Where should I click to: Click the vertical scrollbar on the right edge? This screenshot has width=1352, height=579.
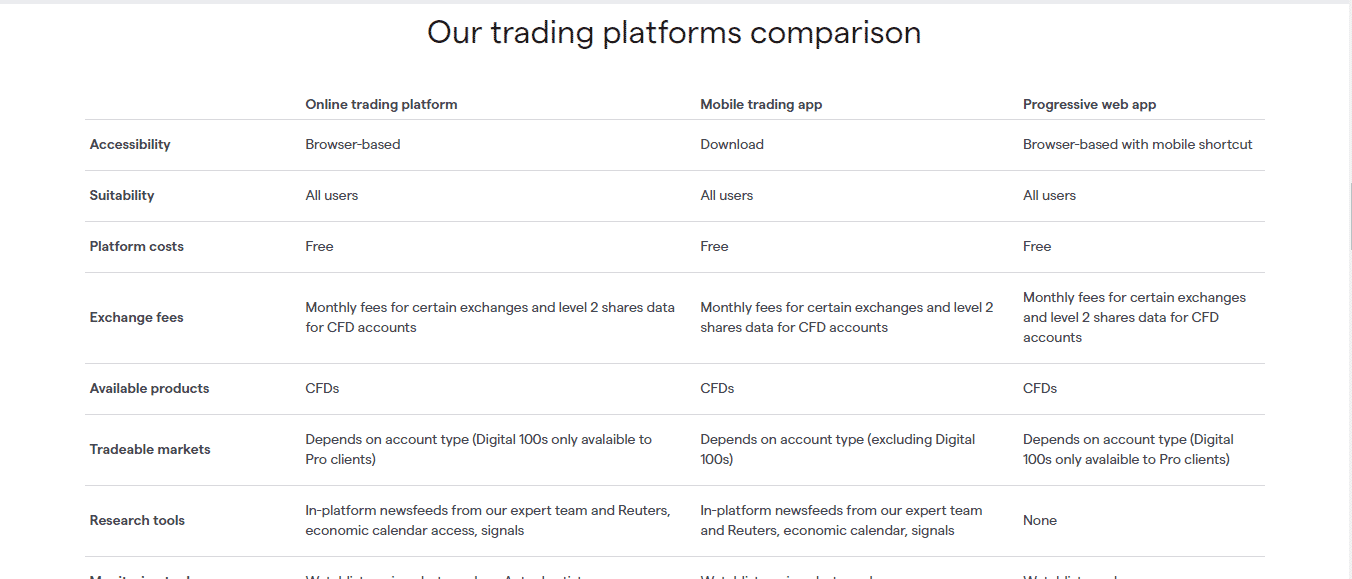coord(1347,125)
